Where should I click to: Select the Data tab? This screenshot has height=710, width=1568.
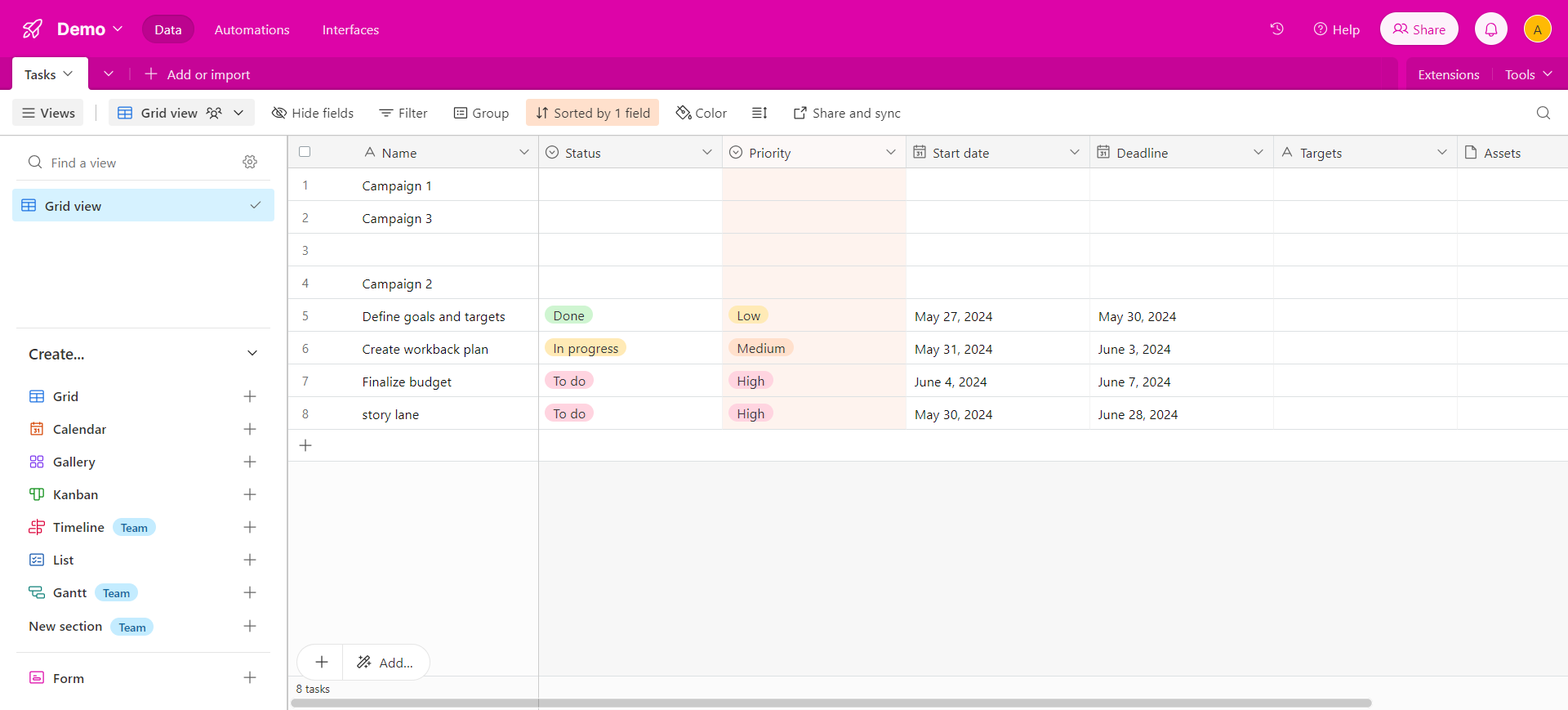coord(168,29)
